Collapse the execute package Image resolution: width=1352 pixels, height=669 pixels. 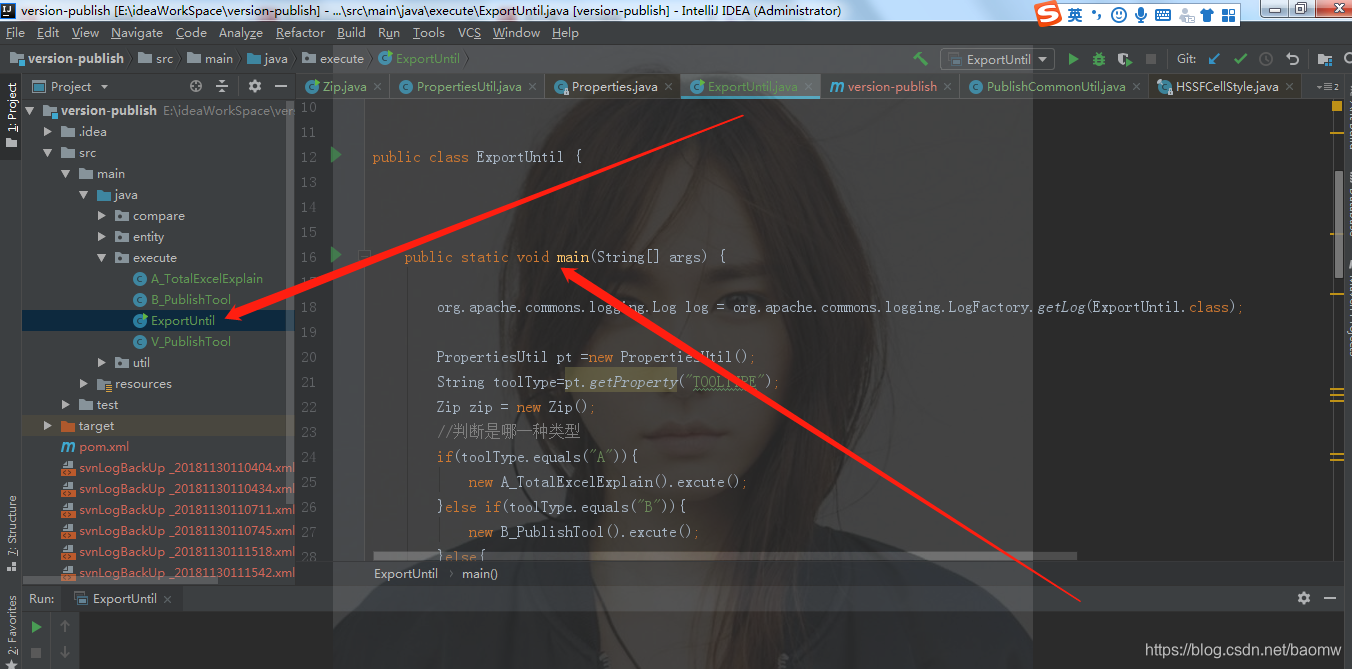point(102,257)
